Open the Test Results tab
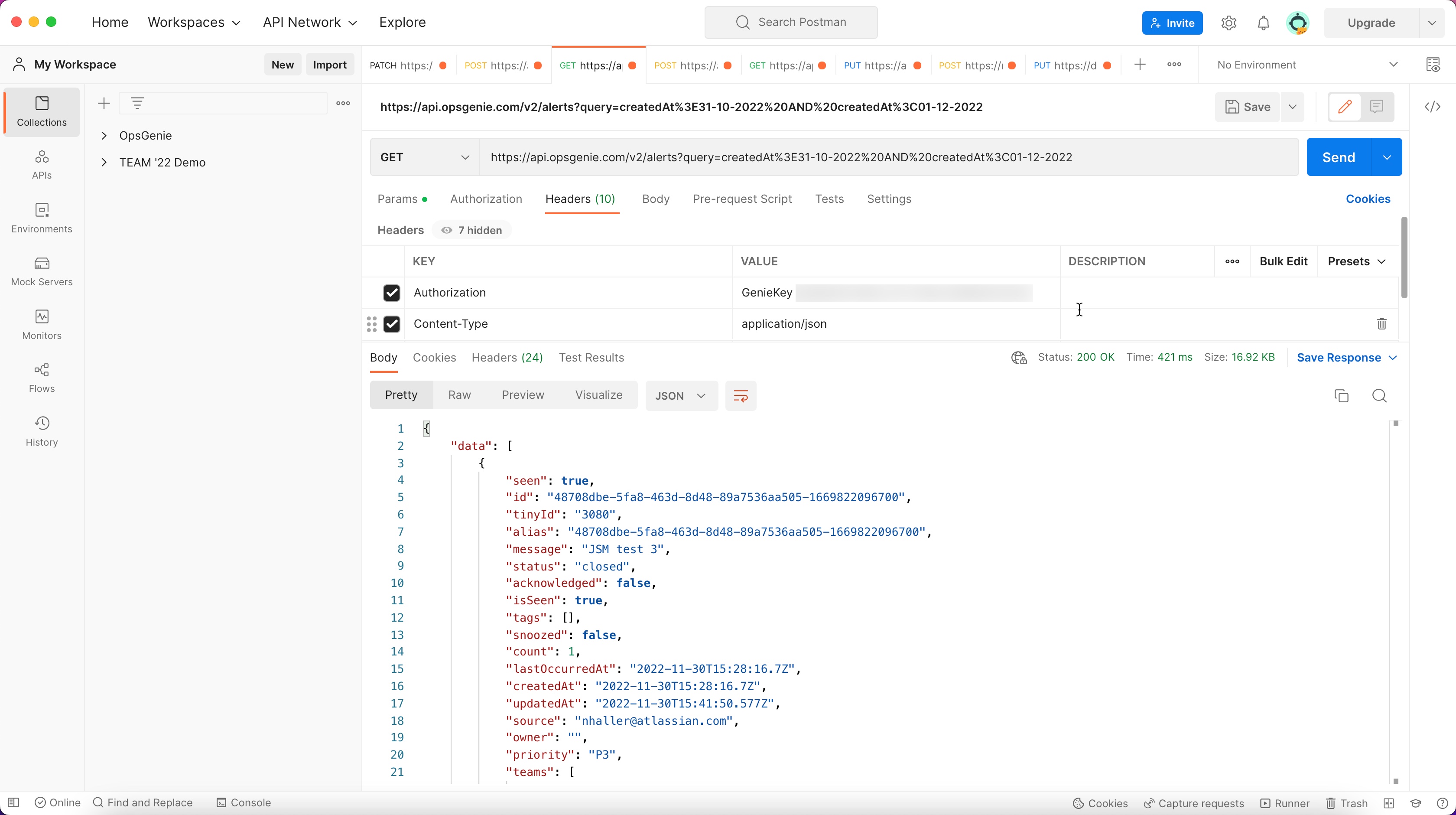Screen dimensions: 1456x815 point(591,358)
